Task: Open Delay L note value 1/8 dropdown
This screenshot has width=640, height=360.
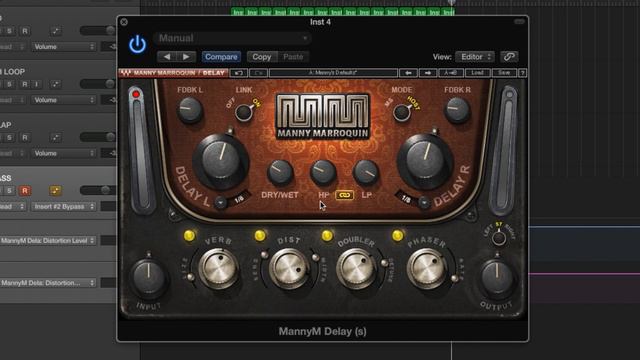Action: (x=221, y=202)
